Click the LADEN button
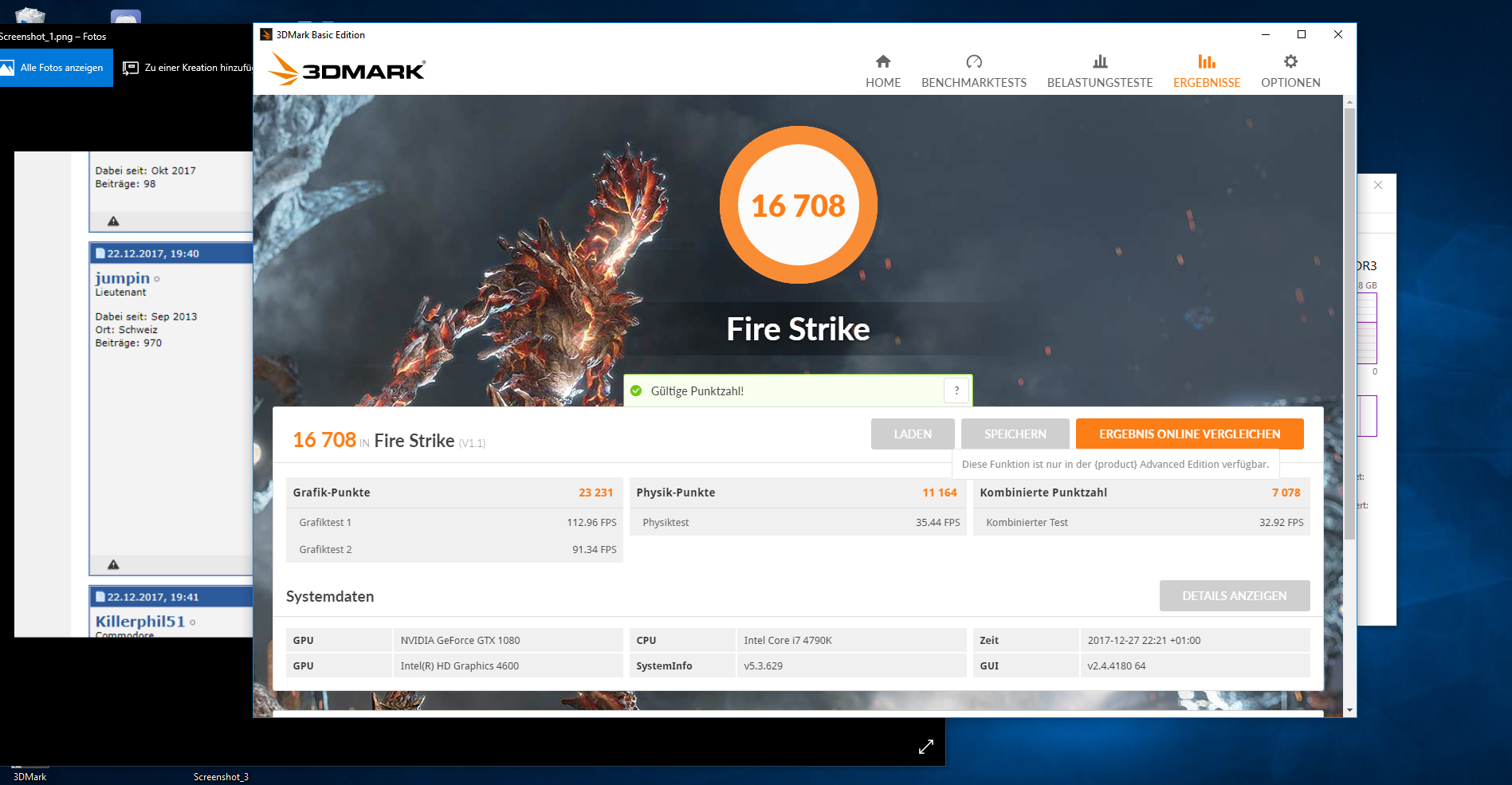Screen dimensions: 1512x785 click(x=913, y=434)
